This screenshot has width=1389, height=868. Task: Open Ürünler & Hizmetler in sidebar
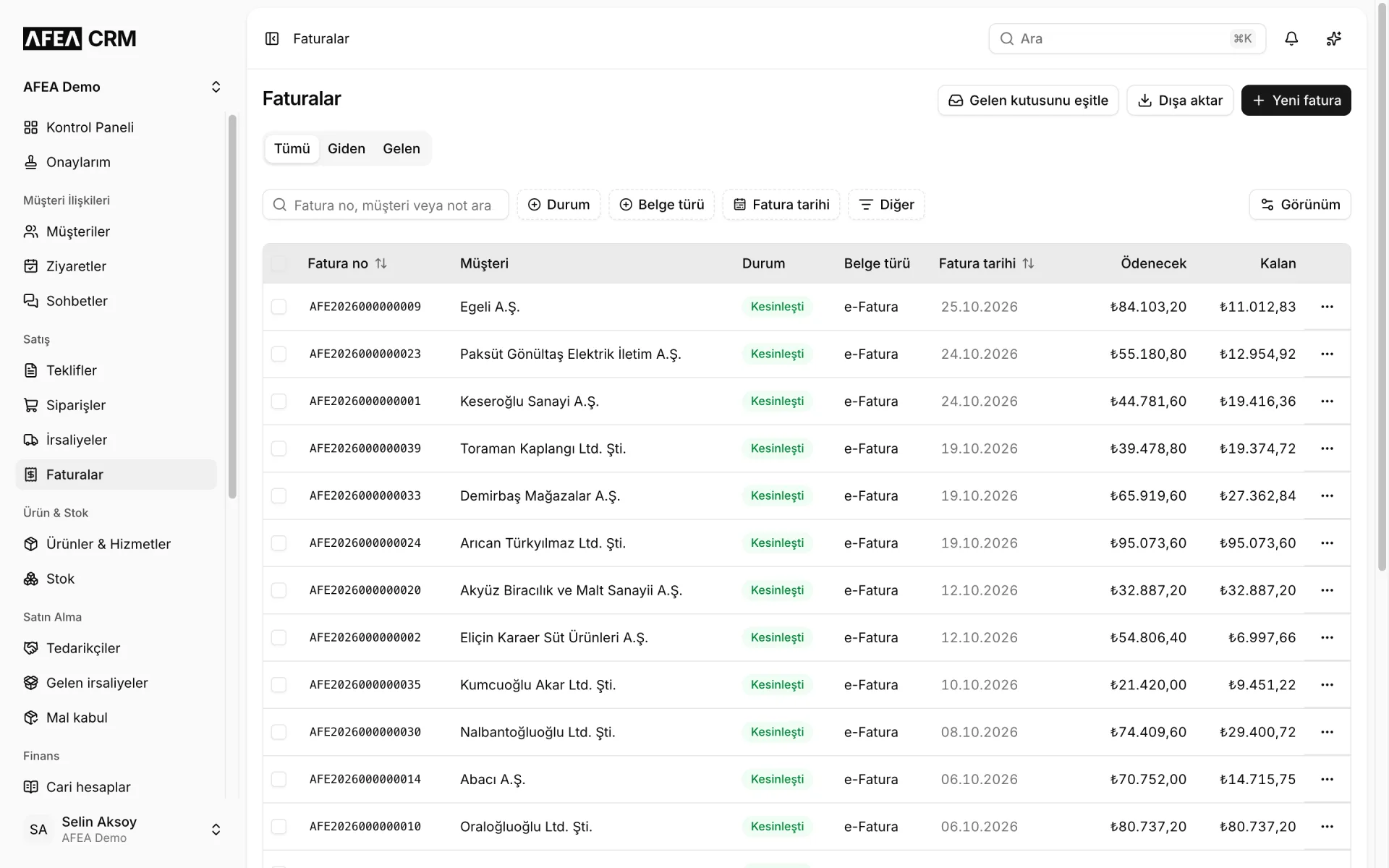116,544
